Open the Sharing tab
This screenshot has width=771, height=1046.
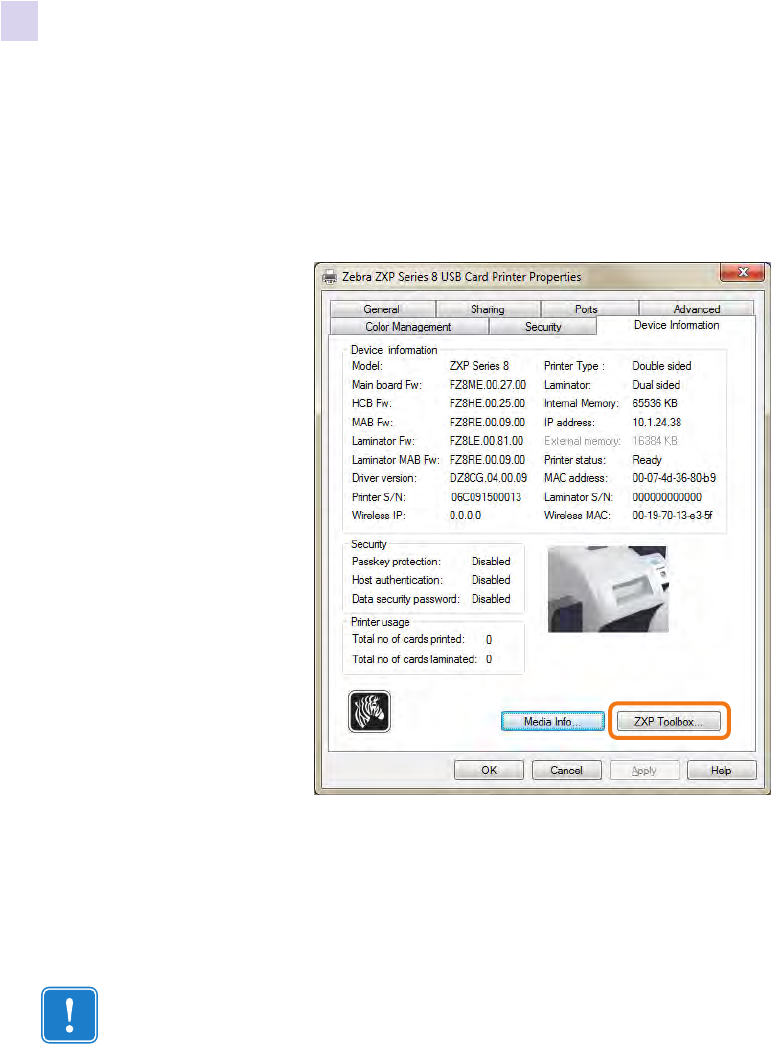pyautogui.click(x=488, y=309)
